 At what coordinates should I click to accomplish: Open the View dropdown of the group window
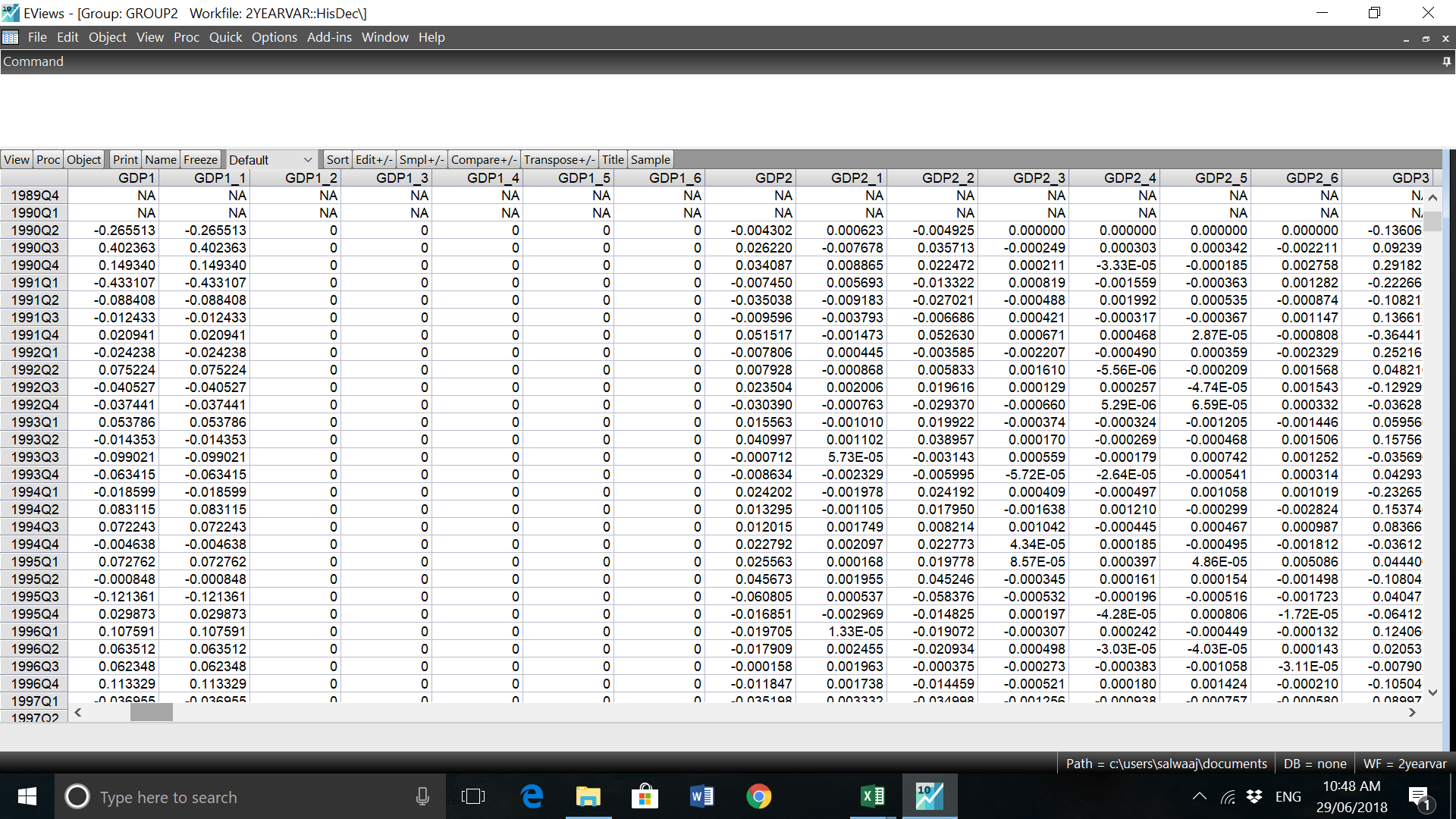(x=16, y=159)
